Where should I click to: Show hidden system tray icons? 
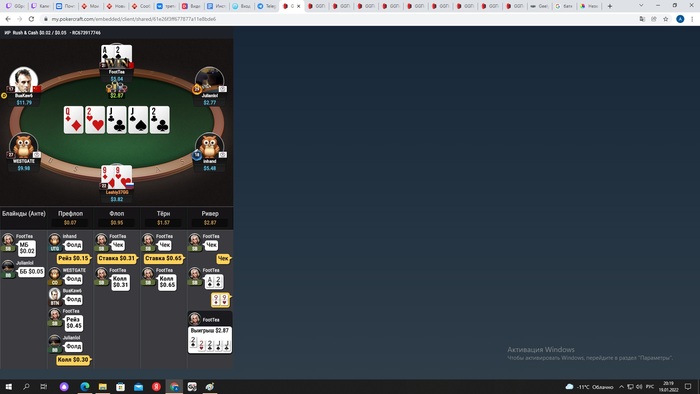(621, 387)
